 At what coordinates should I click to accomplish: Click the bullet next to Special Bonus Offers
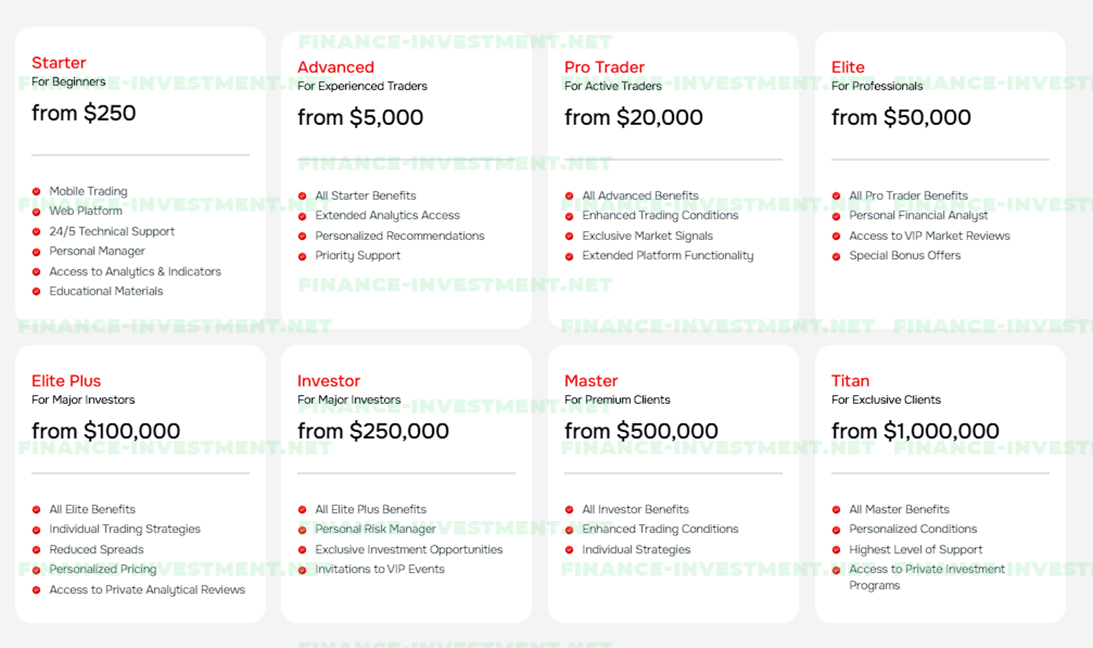[x=836, y=256]
